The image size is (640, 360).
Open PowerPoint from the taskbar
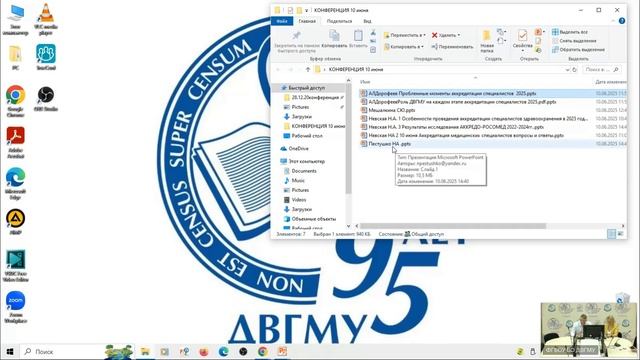coord(282,351)
